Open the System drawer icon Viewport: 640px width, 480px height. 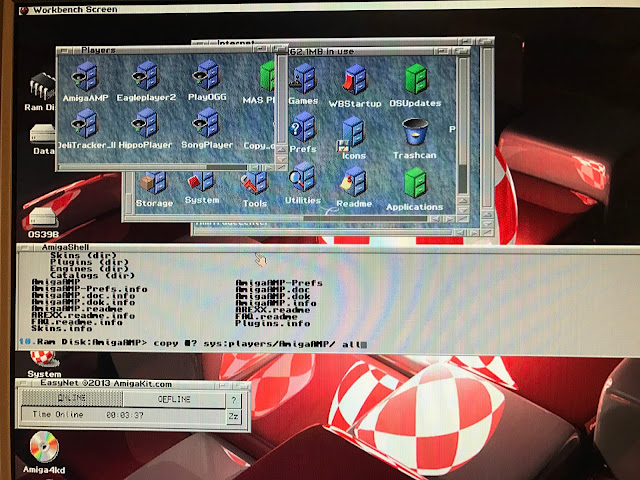click(202, 182)
